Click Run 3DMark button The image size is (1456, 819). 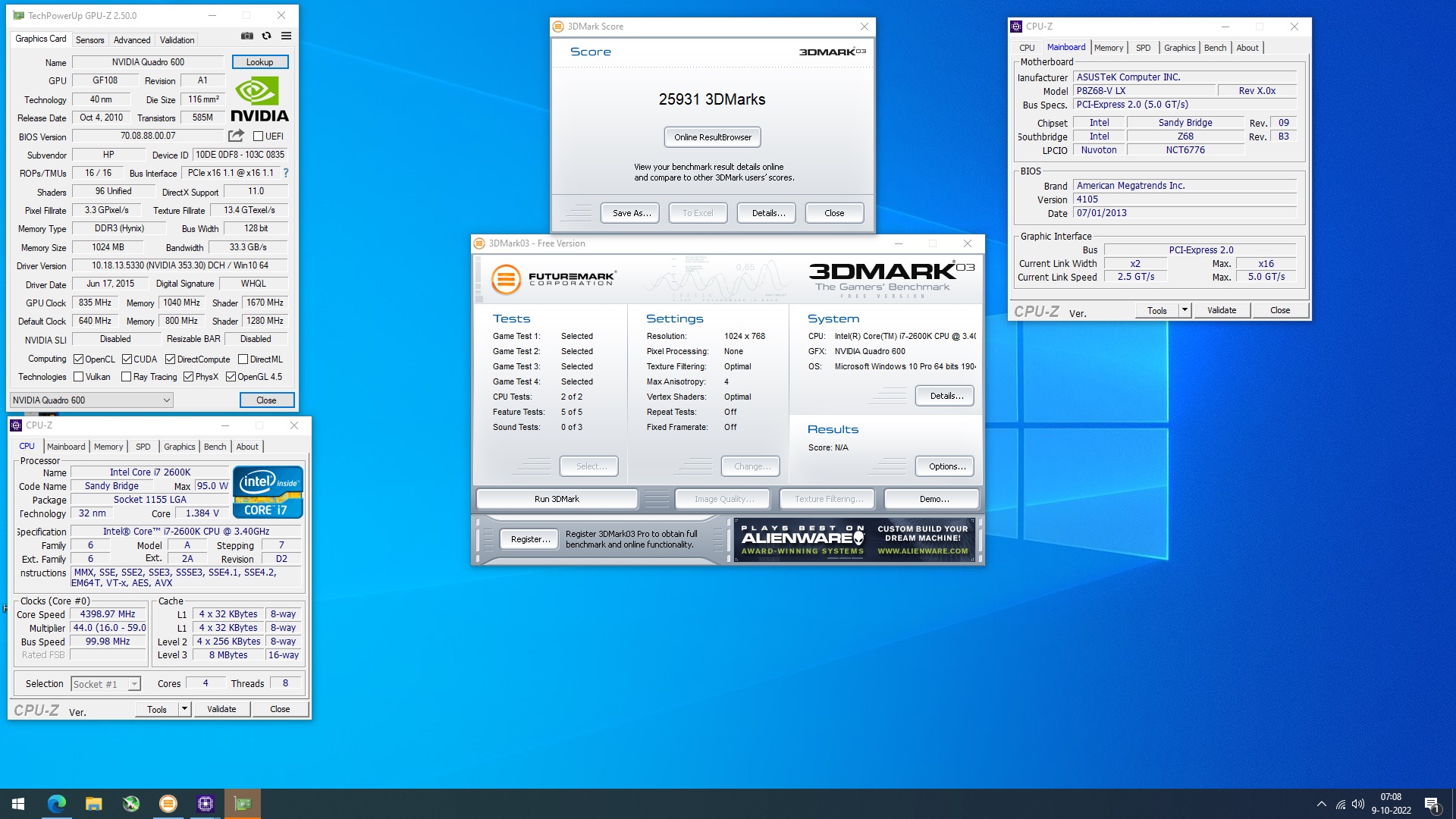[557, 499]
